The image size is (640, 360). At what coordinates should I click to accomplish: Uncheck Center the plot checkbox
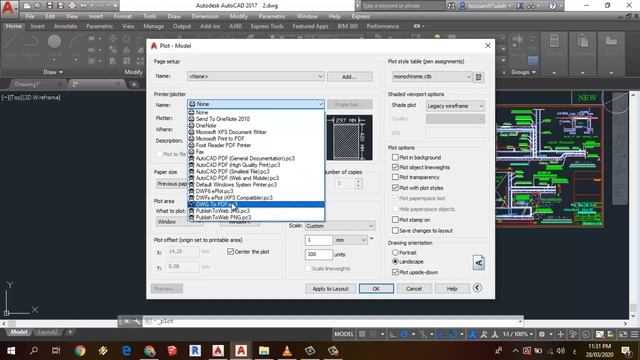[231, 252]
